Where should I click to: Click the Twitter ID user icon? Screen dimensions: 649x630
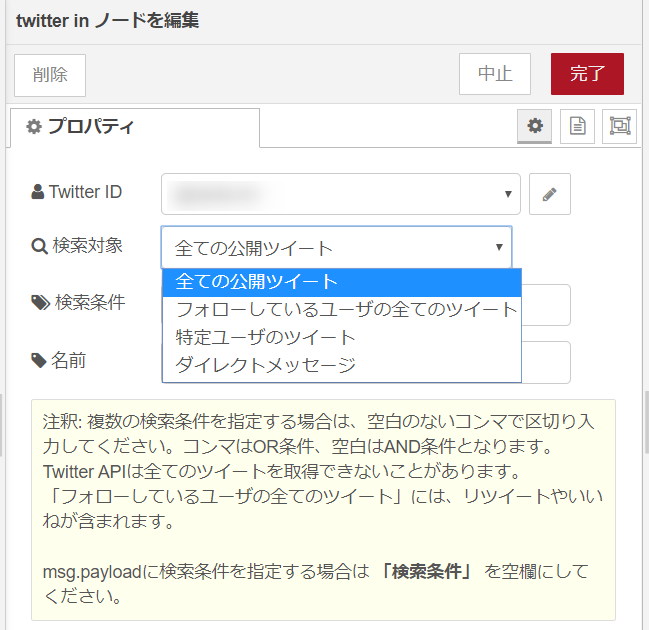coord(38,192)
